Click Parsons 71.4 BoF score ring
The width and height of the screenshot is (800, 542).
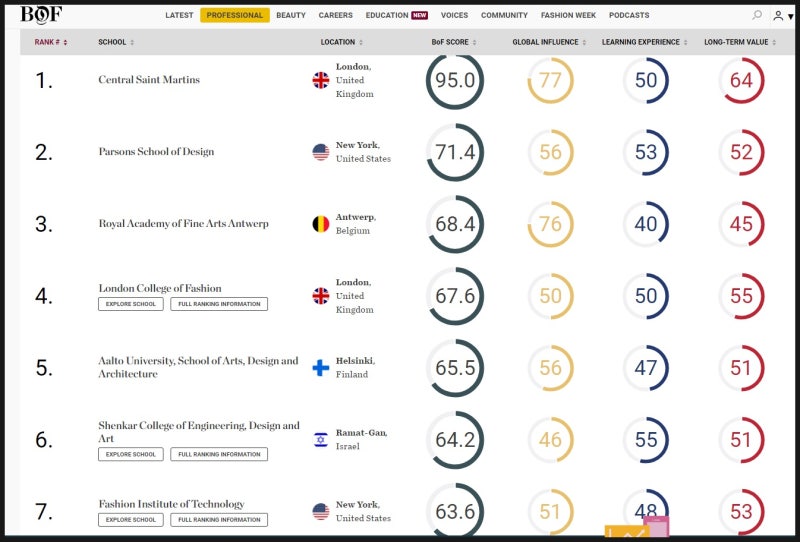[455, 152]
